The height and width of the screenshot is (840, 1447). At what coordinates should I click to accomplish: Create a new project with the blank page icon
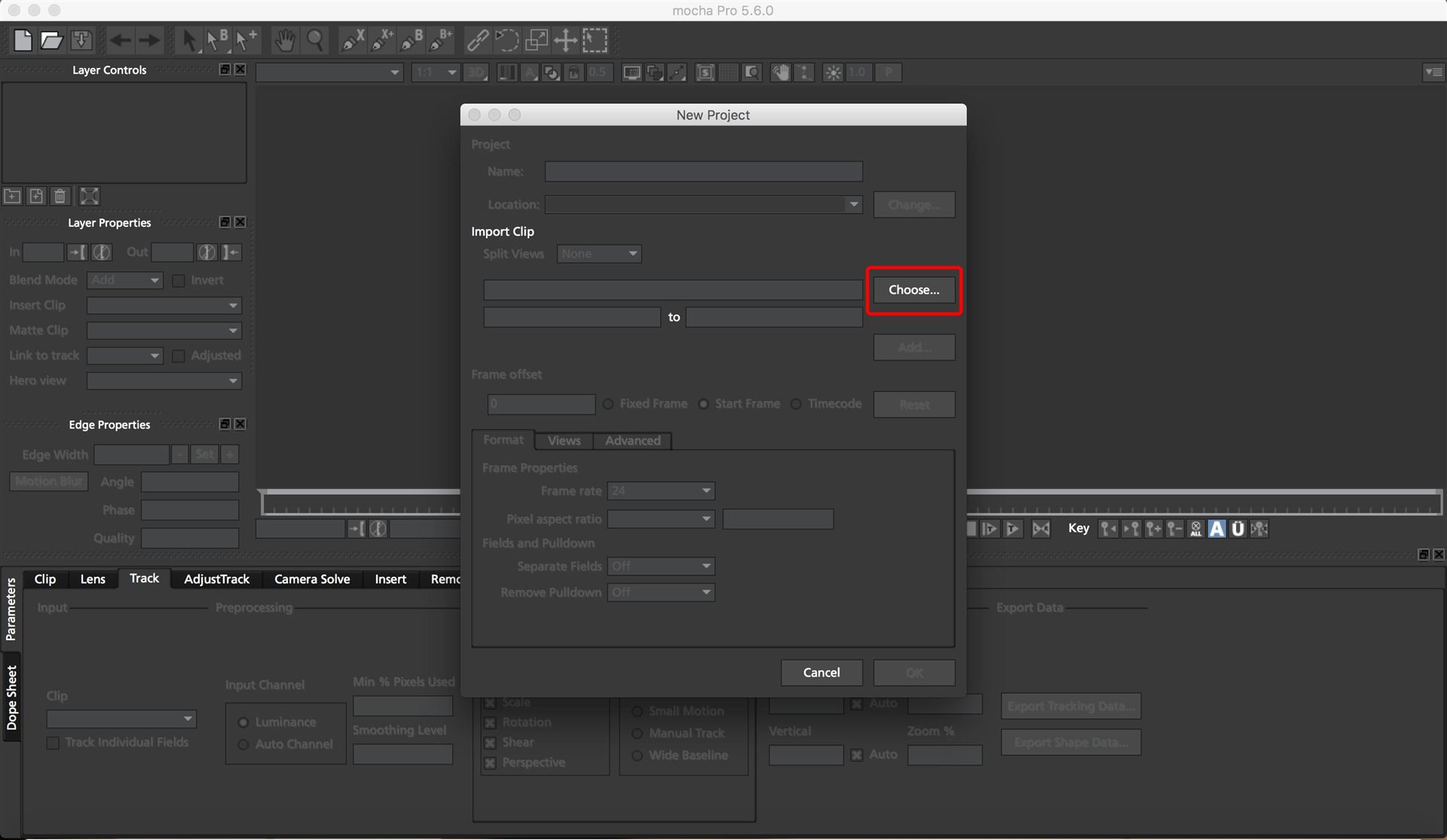pyautogui.click(x=23, y=40)
